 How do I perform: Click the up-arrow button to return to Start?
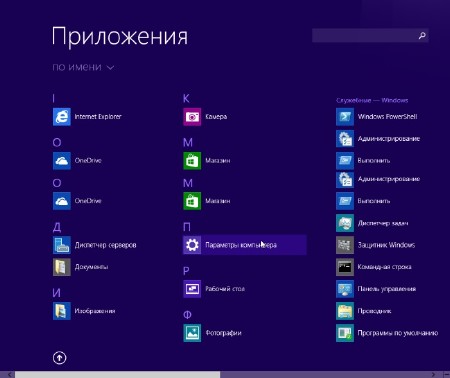pyautogui.click(x=59, y=358)
